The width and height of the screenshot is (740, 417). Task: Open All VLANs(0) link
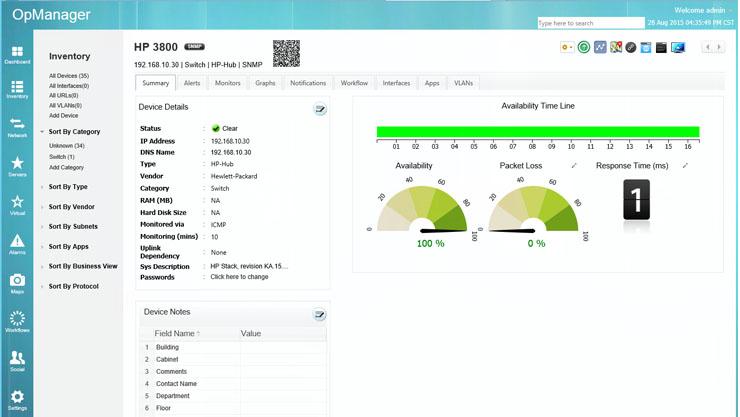pos(66,106)
